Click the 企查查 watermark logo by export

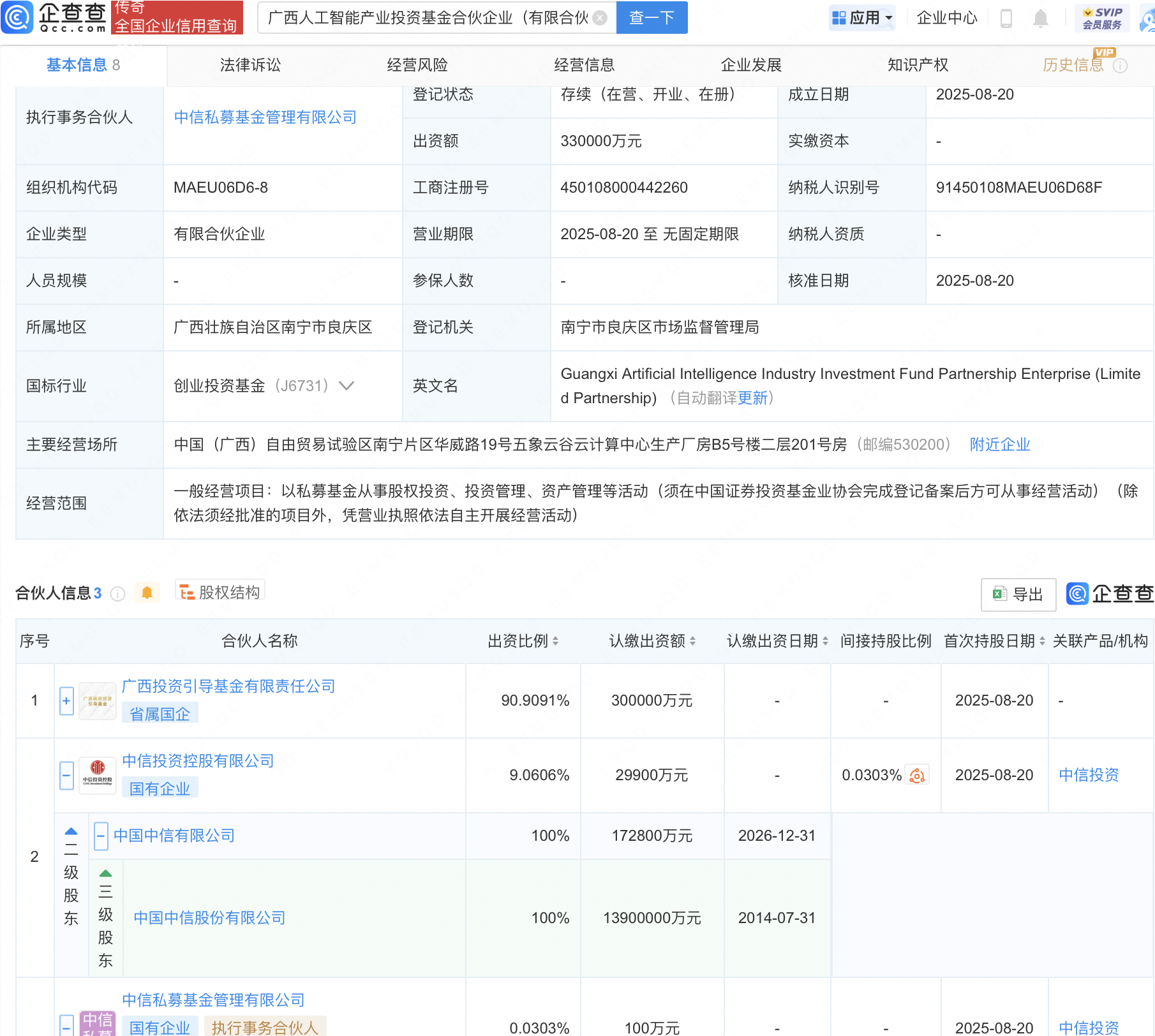[1110, 594]
